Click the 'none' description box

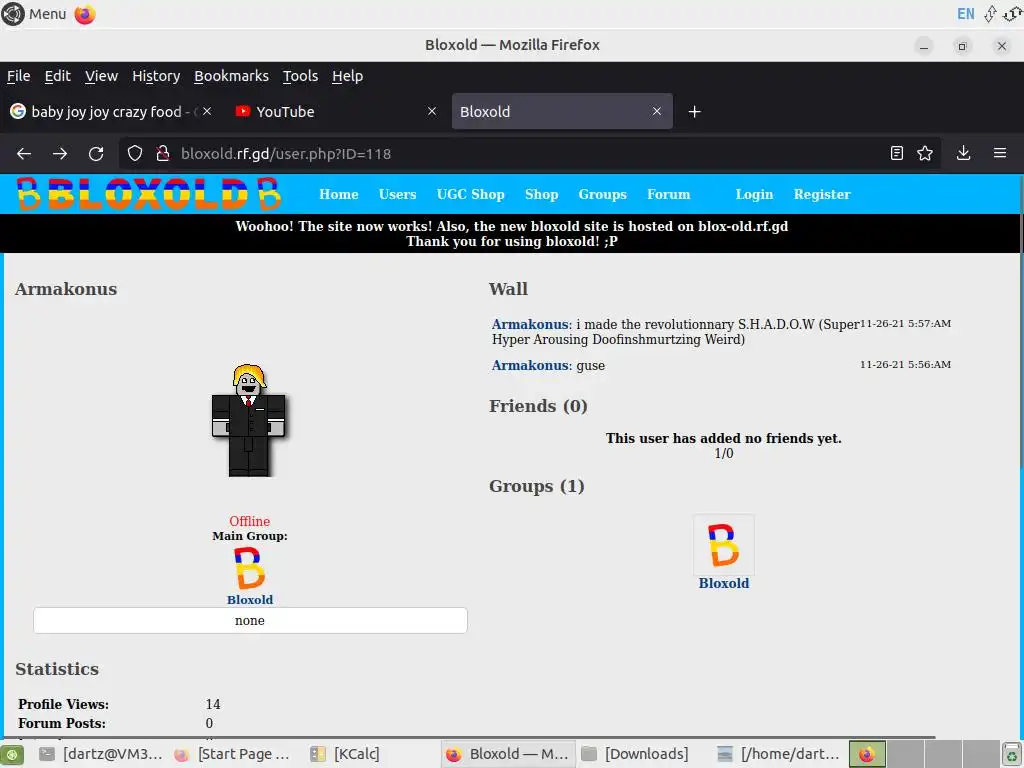tap(250, 620)
